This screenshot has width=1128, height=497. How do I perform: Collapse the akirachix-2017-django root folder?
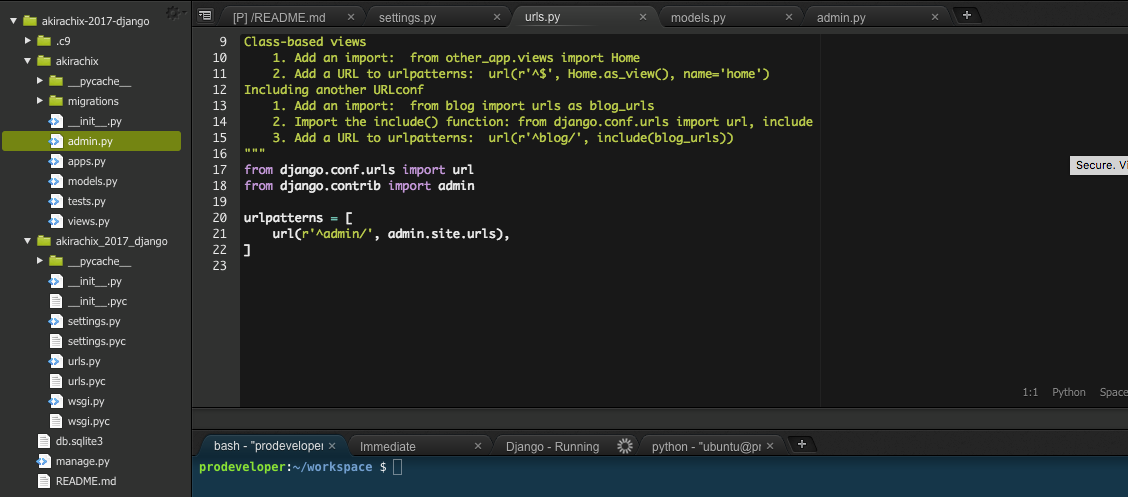pyautogui.click(x=14, y=21)
